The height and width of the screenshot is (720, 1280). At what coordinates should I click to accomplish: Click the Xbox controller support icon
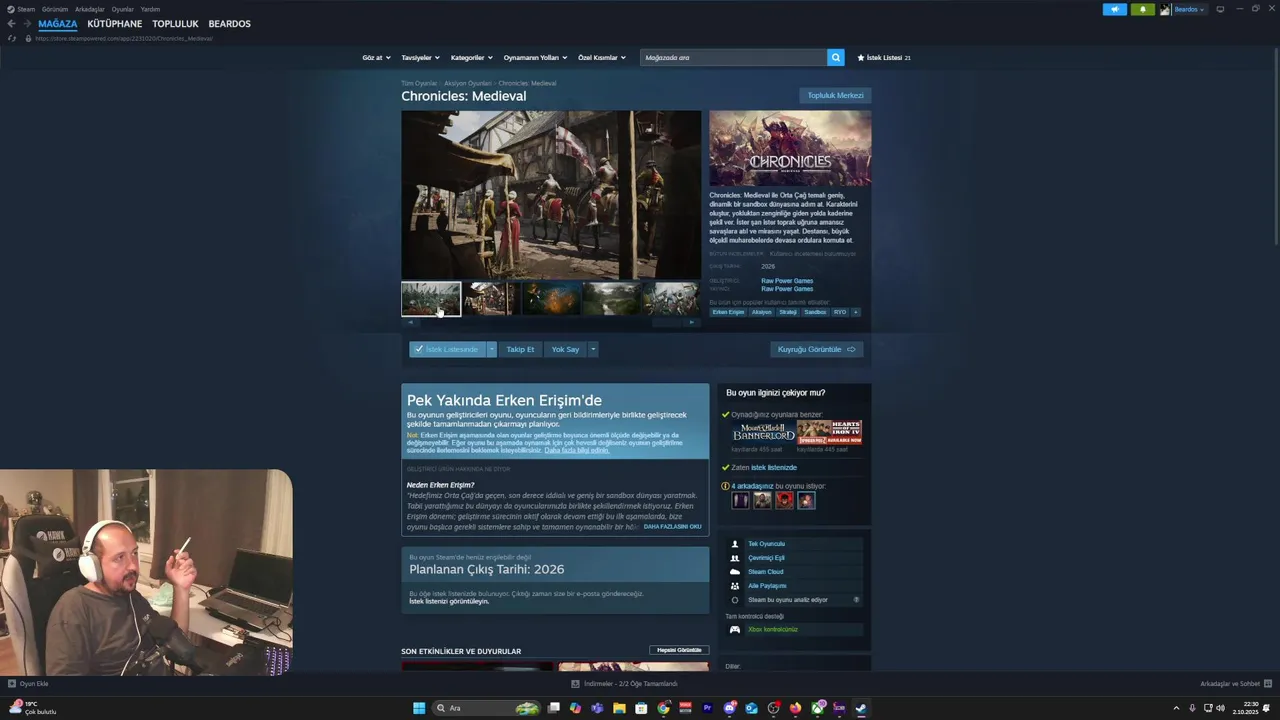735,630
